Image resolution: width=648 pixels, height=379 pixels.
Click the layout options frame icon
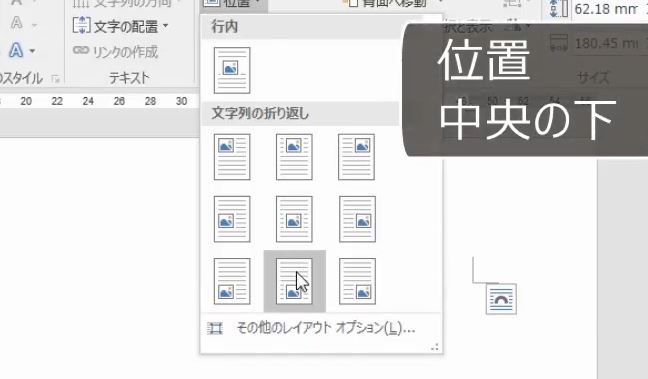pos(215,329)
